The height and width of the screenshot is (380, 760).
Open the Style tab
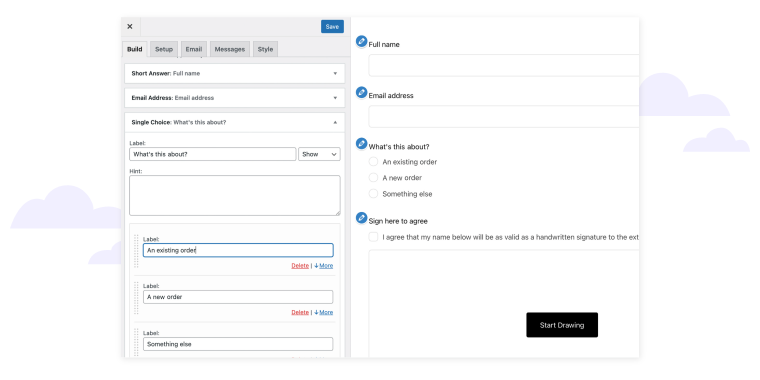point(265,49)
